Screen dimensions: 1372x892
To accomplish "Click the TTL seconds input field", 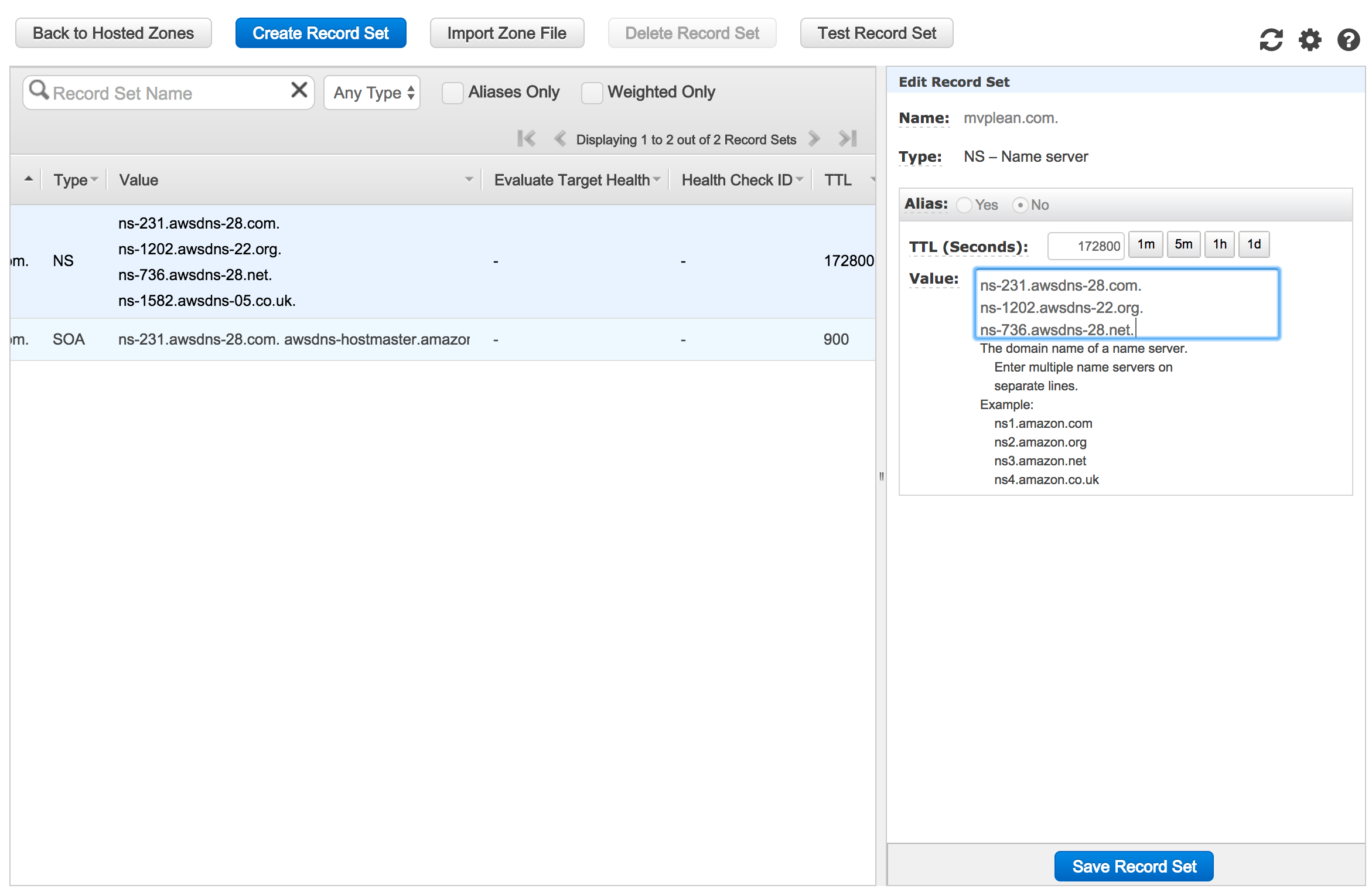I will click(1086, 246).
